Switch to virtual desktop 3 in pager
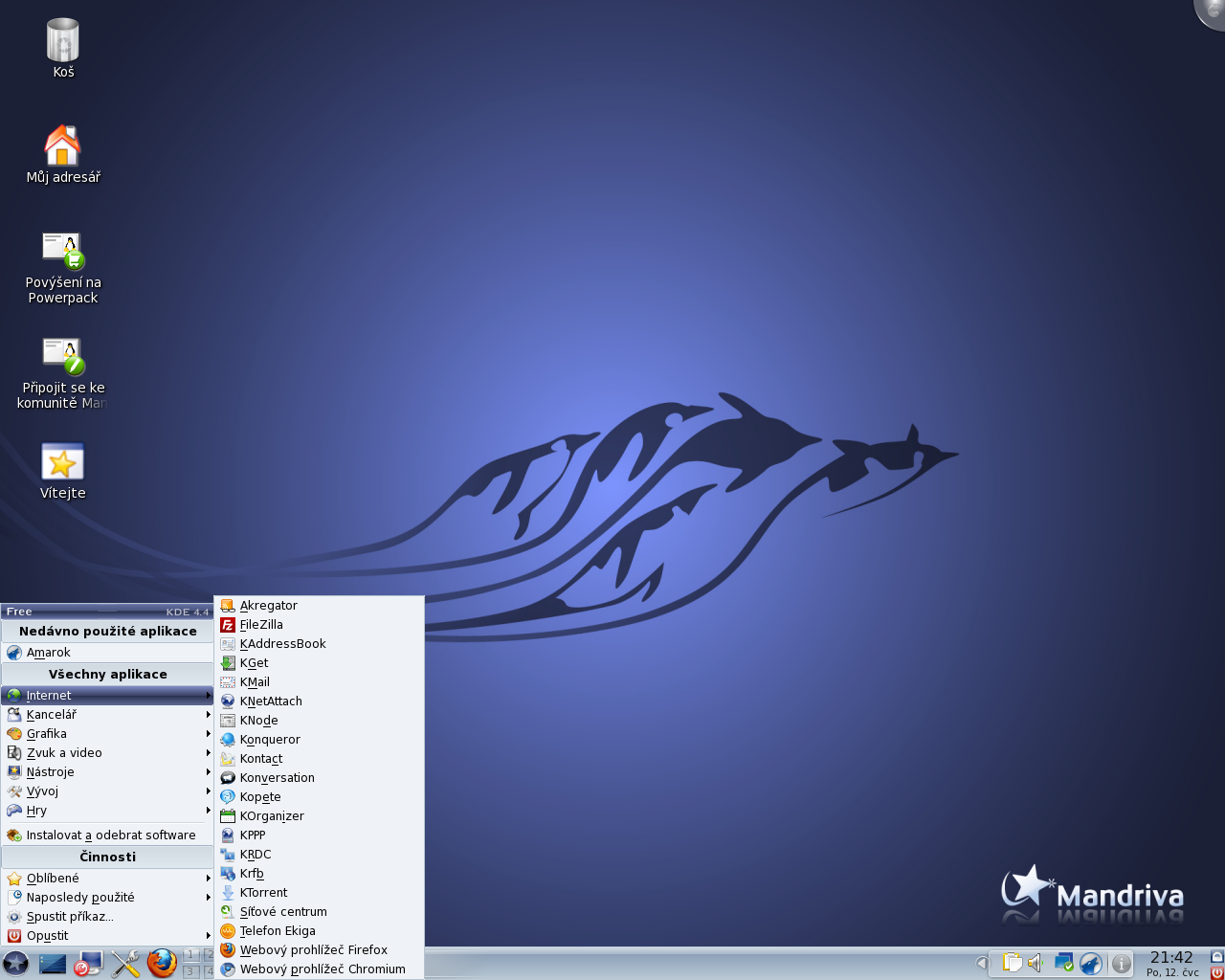1225x980 pixels. click(191, 971)
